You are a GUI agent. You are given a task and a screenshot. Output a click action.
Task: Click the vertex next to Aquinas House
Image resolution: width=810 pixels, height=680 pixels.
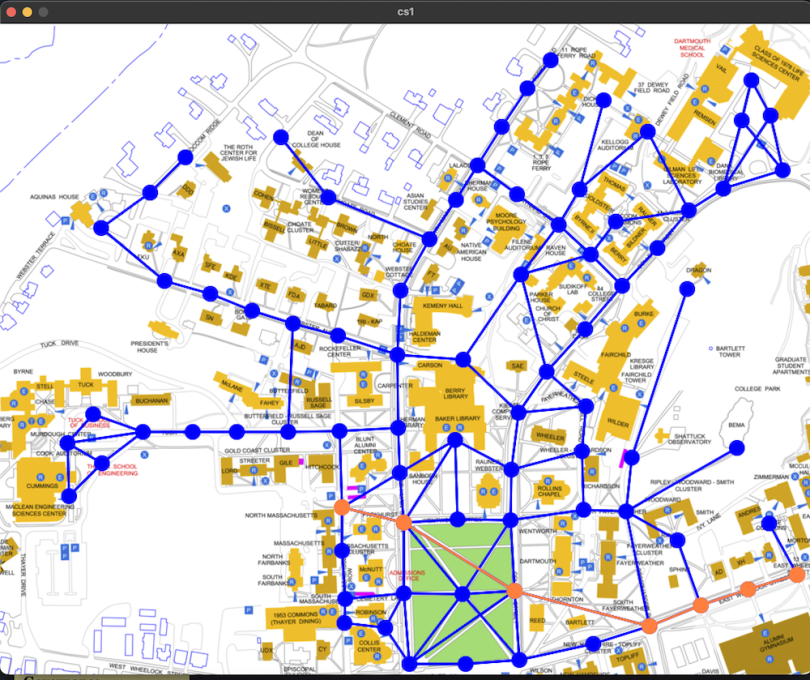[101, 228]
